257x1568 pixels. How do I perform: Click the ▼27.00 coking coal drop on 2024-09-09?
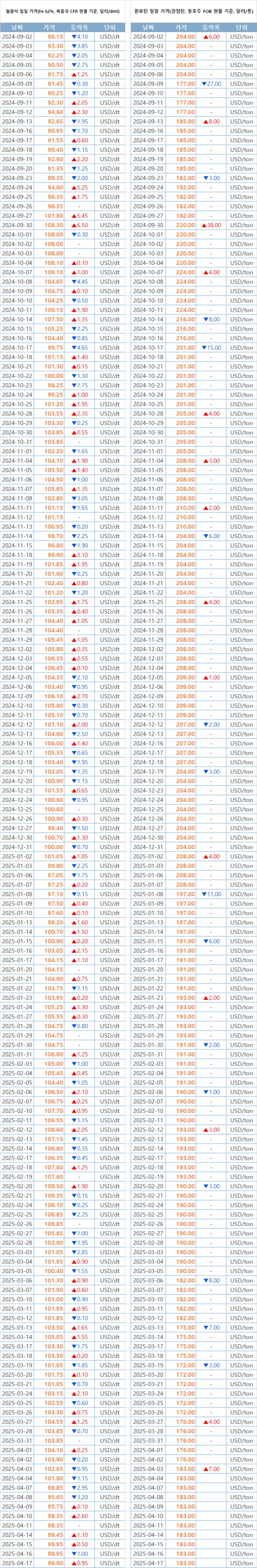point(211,84)
